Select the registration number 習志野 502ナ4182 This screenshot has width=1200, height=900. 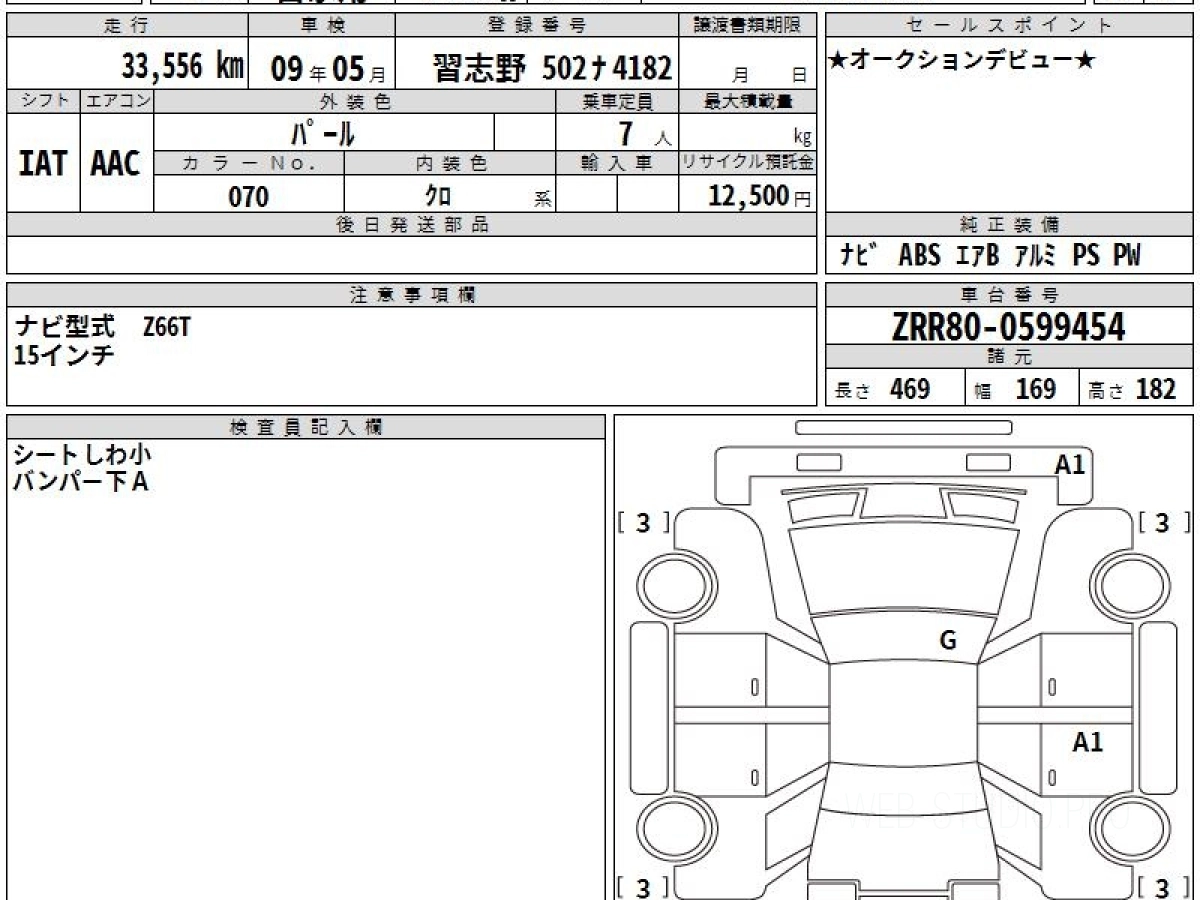coord(553,68)
